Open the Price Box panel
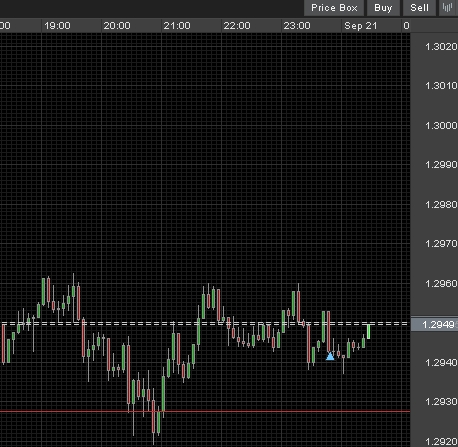 pos(334,8)
